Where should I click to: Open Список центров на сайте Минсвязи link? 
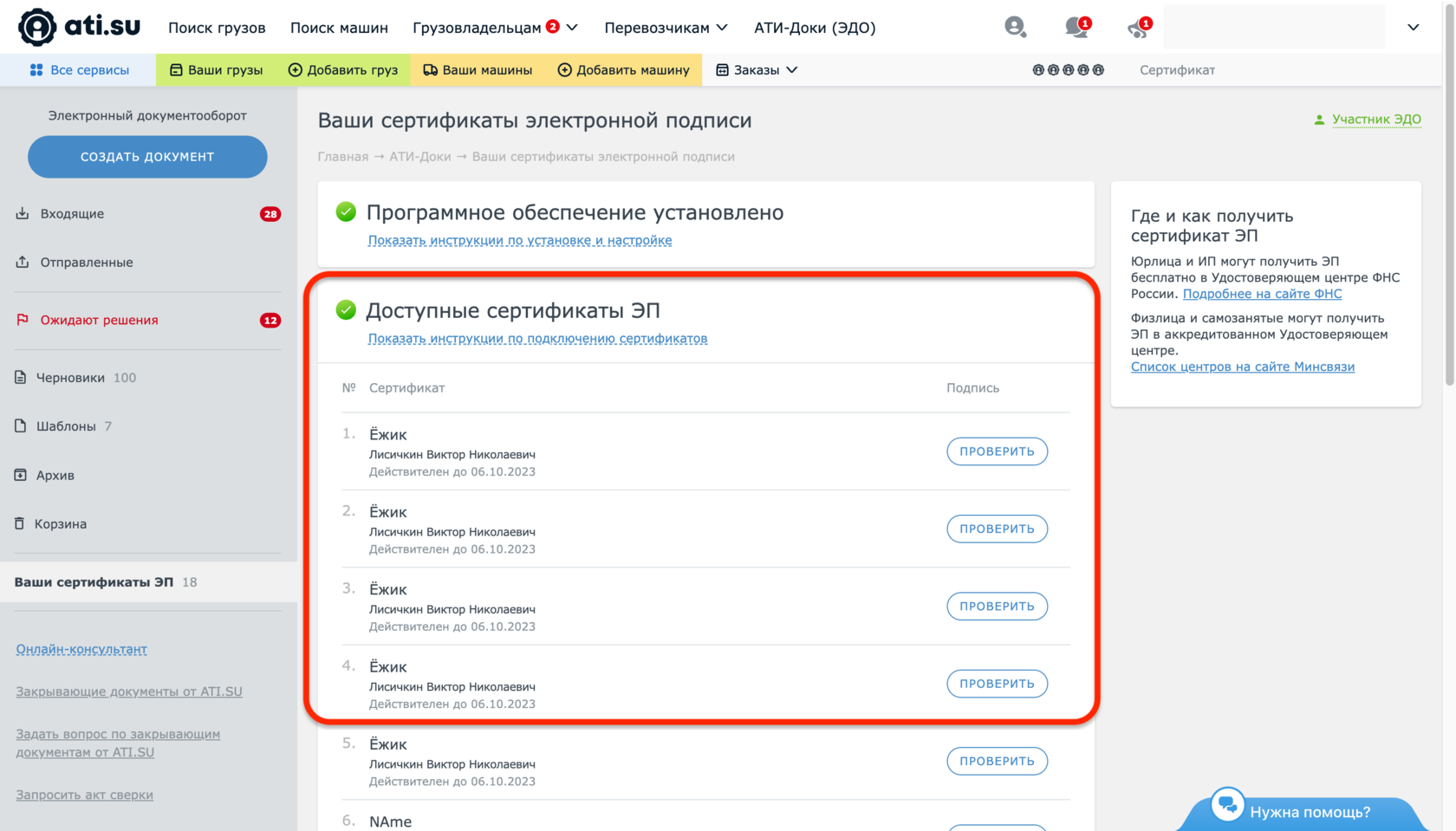[x=1243, y=367]
